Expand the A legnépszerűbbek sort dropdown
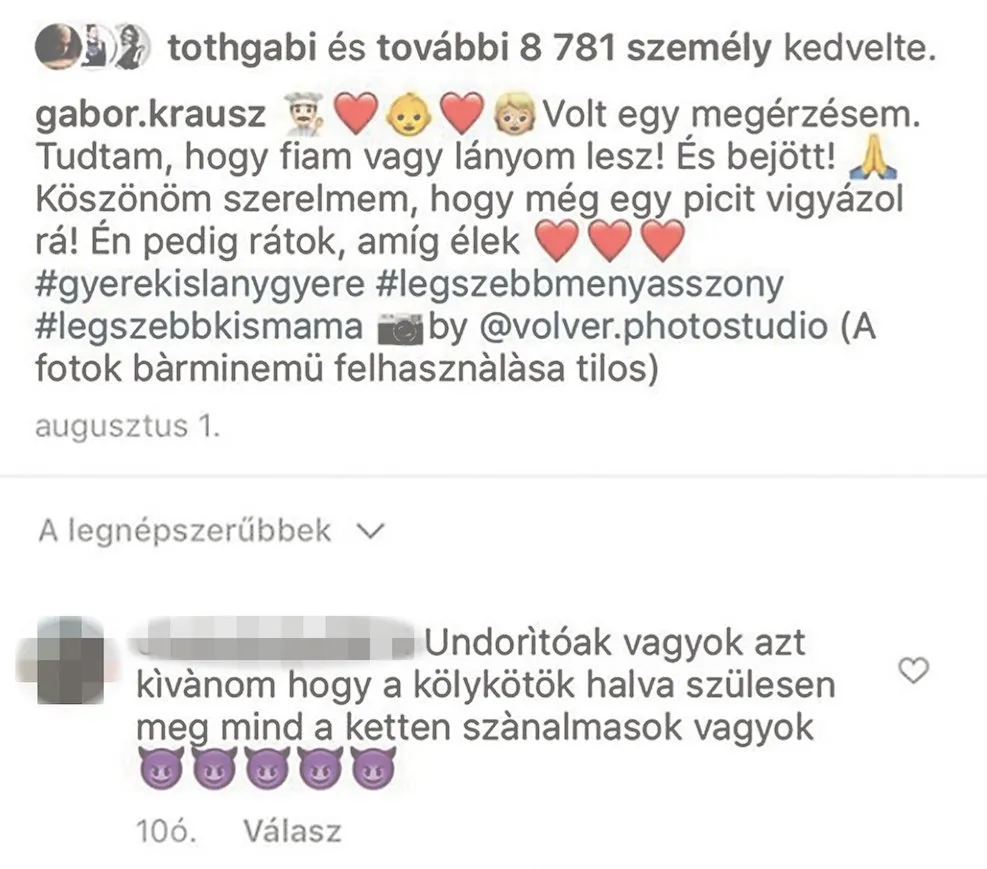This screenshot has width=987, height=869. (x=211, y=531)
